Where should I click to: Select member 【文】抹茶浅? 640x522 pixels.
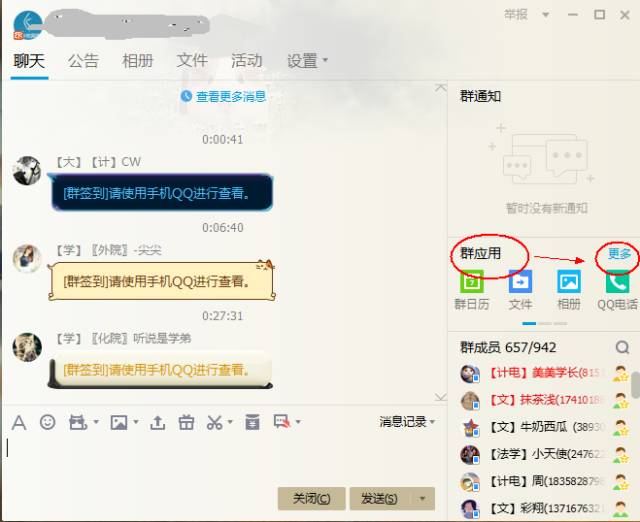[544, 400]
